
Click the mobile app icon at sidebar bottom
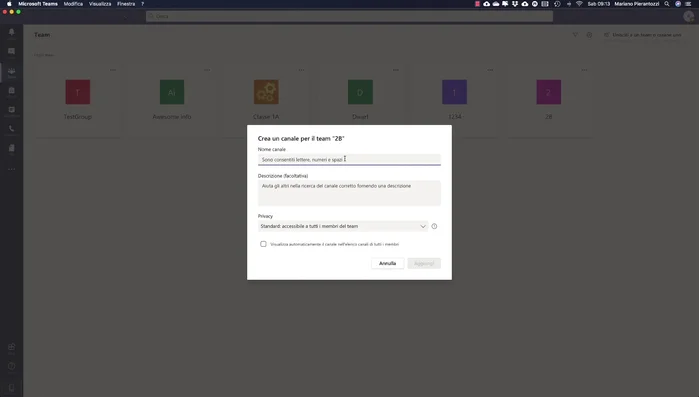12,388
